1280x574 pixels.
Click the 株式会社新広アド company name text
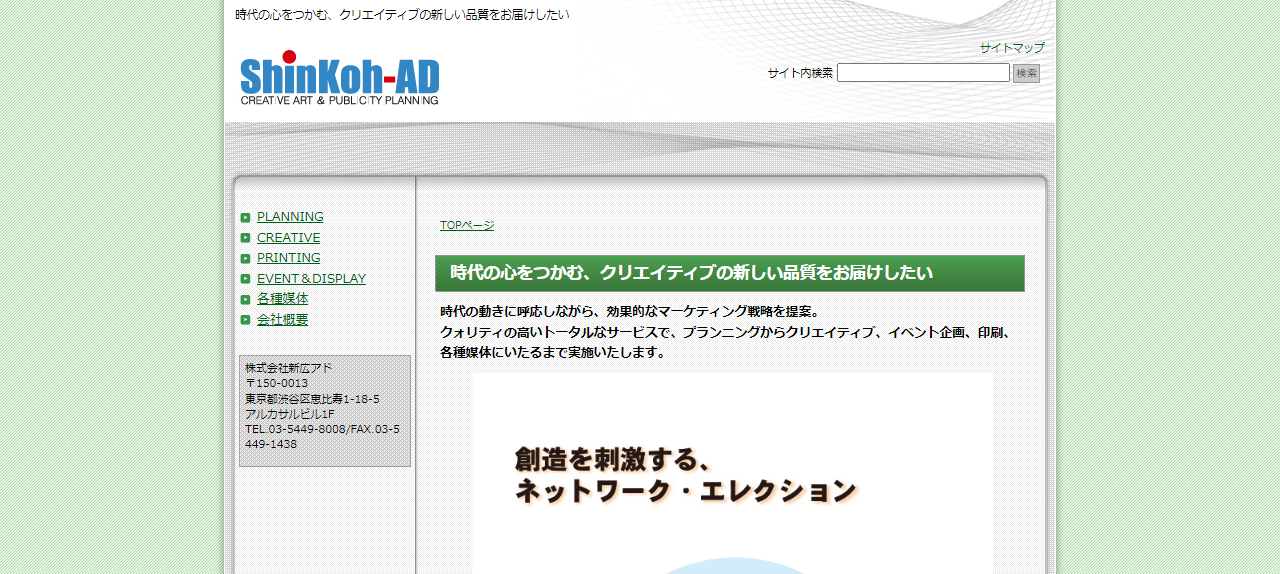pos(289,368)
